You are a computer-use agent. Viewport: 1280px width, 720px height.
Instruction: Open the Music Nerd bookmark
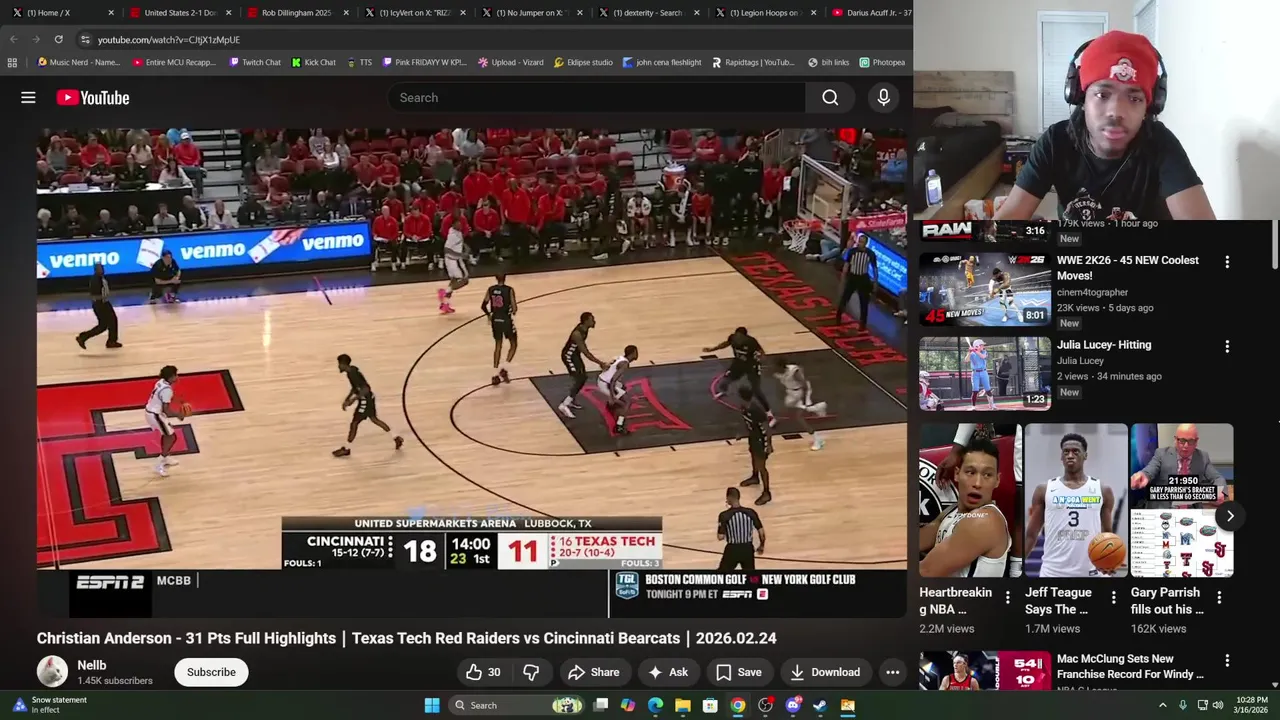click(x=78, y=62)
